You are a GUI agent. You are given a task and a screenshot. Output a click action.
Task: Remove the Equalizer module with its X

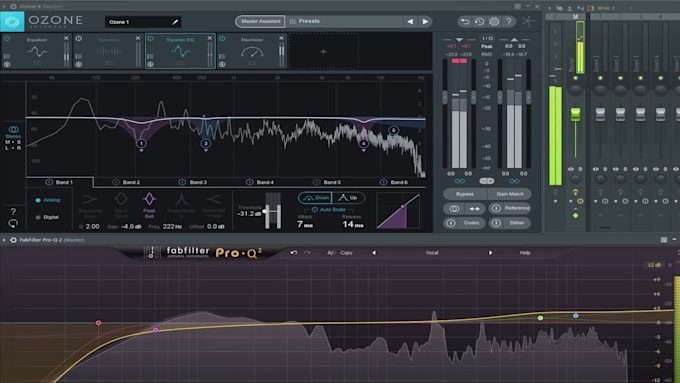pyautogui.click(x=66, y=38)
